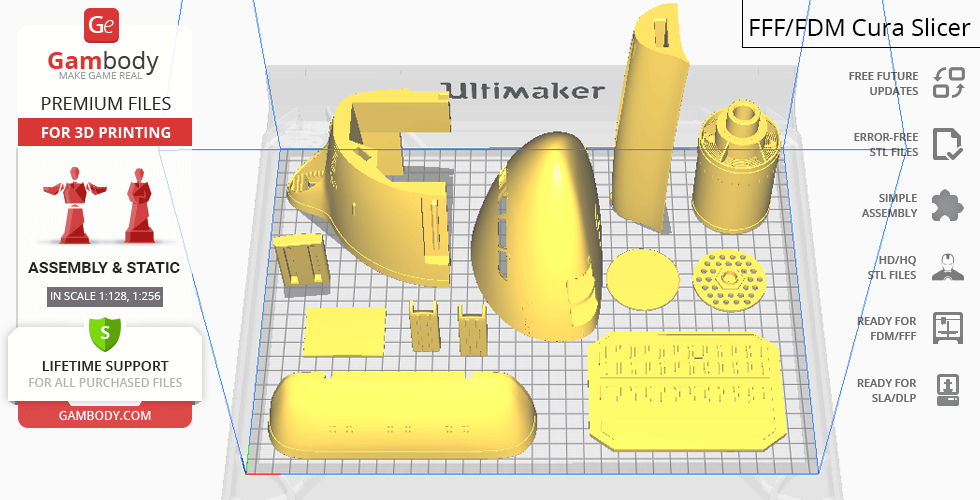Click the HD/HQ STL Files figure icon
This screenshot has width=980, height=500.
(946, 267)
